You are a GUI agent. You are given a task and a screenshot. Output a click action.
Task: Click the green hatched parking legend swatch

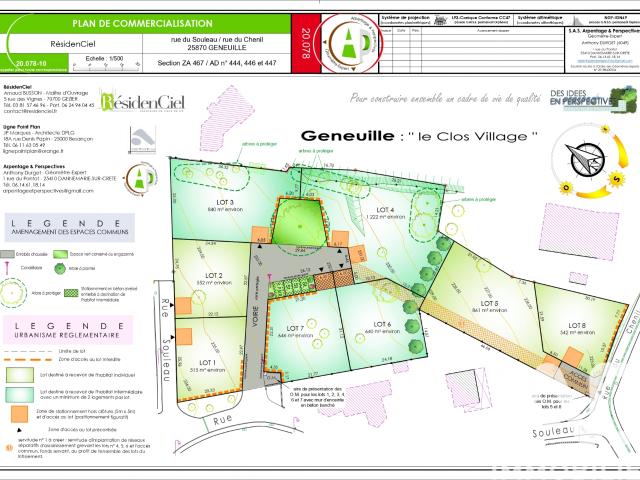[x=71, y=293]
